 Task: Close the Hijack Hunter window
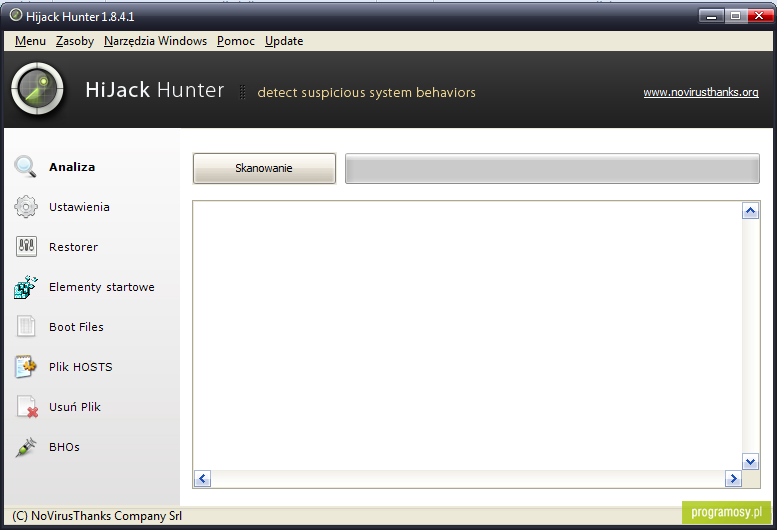tap(759, 16)
